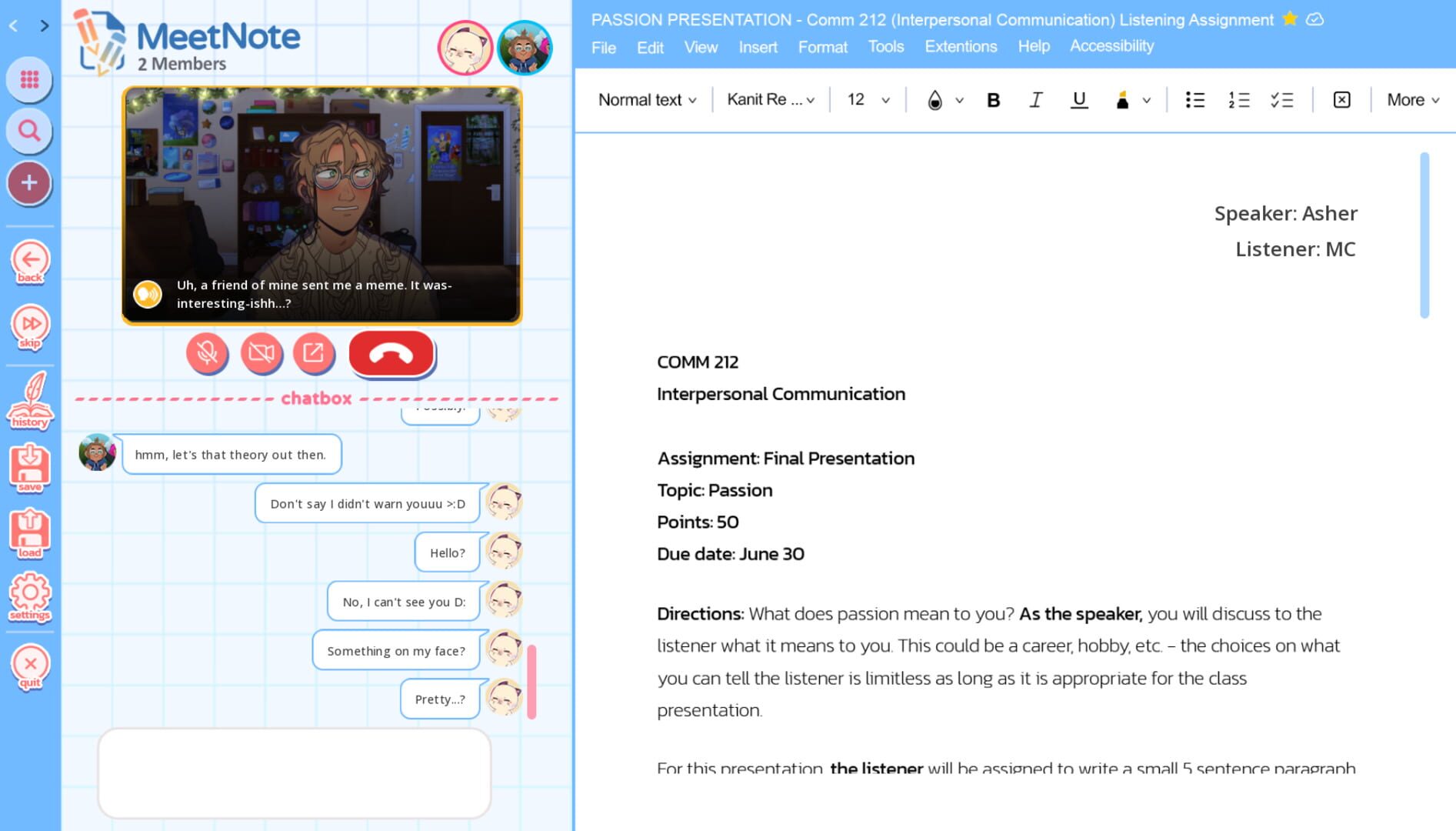This screenshot has width=1456, height=831.
Task: Open the Normal text style dropdown
Action: tap(646, 99)
